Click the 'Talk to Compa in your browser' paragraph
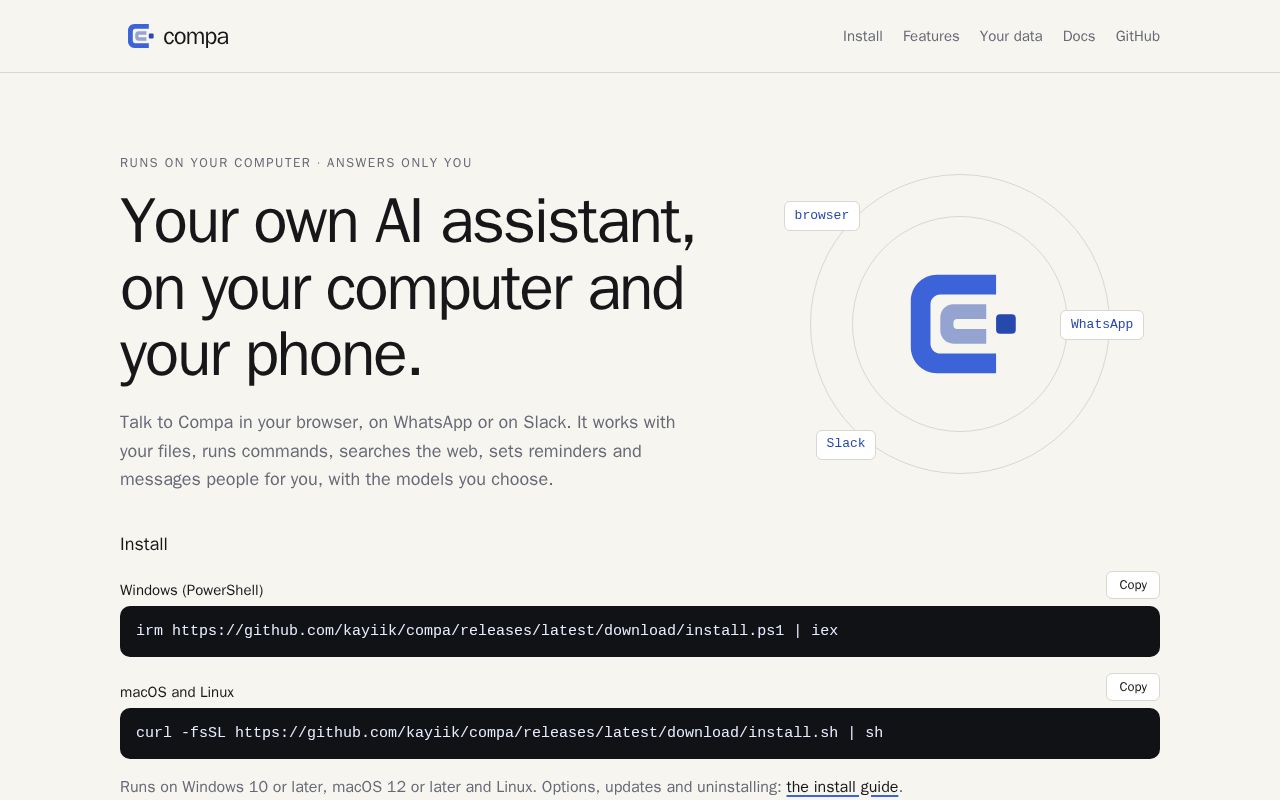This screenshot has width=1280, height=800. (398, 451)
